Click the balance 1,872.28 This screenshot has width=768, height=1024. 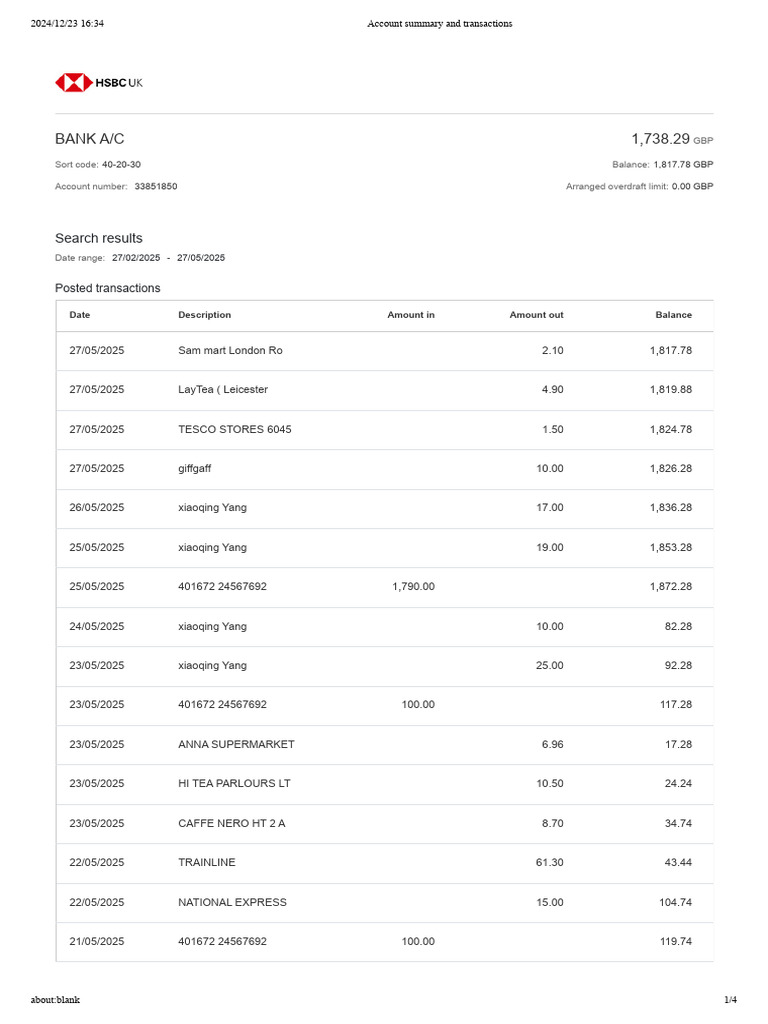tap(671, 587)
